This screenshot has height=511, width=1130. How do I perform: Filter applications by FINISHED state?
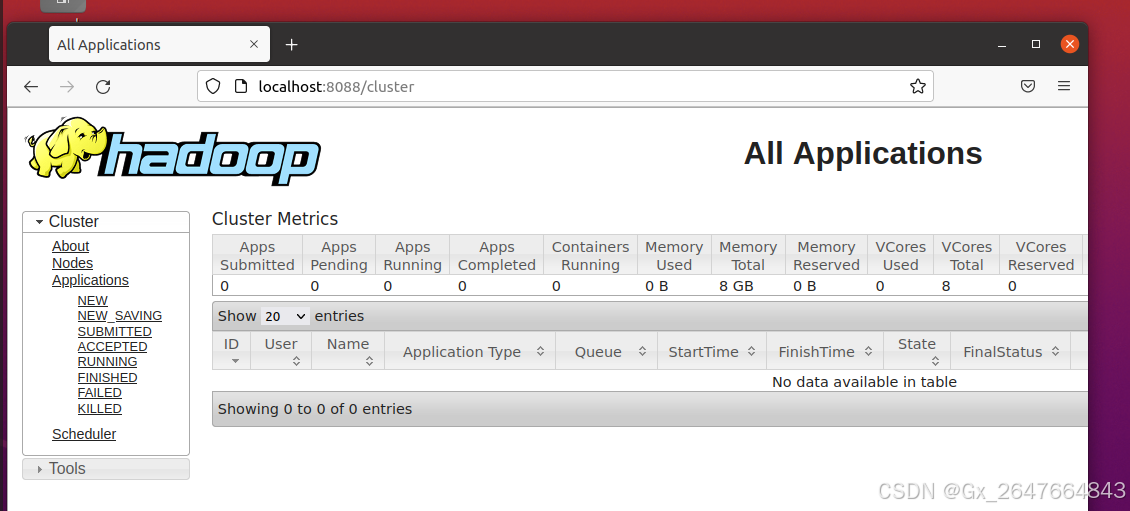(107, 378)
